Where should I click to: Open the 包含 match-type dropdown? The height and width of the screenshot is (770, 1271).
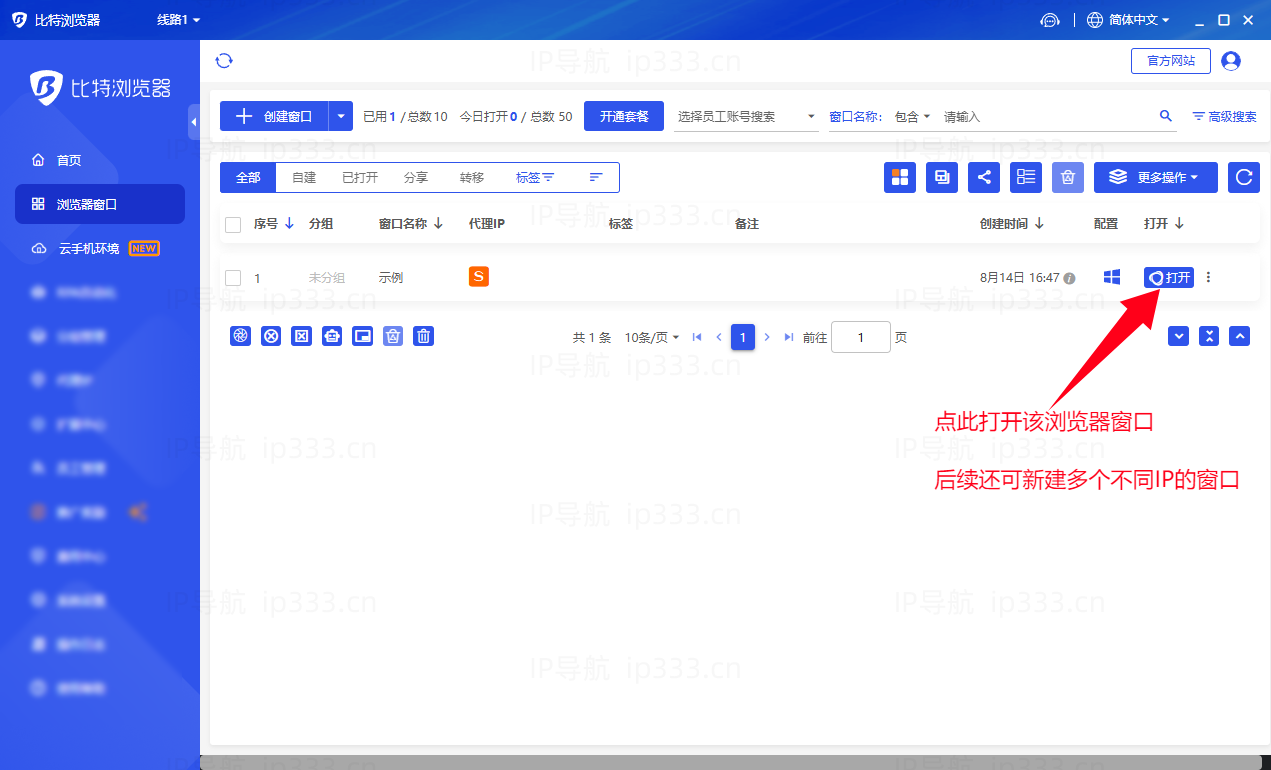(x=912, y=116)
